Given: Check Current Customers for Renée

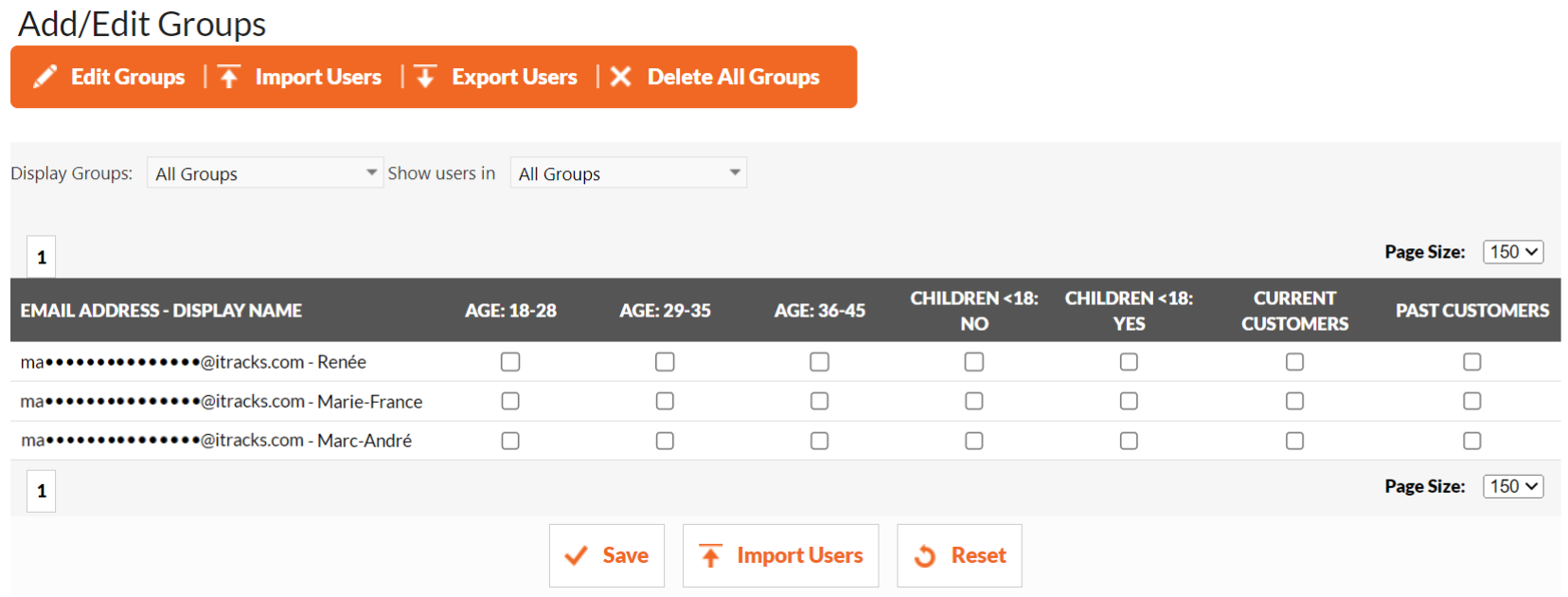Looking at the screenshot, I should coord(1294,362).
